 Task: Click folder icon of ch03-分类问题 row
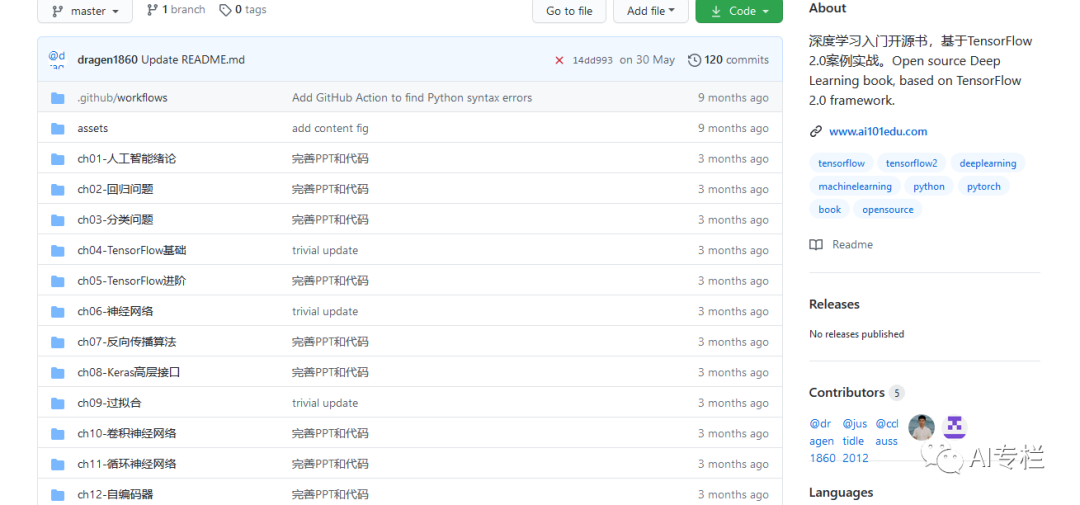pos(58,220)
